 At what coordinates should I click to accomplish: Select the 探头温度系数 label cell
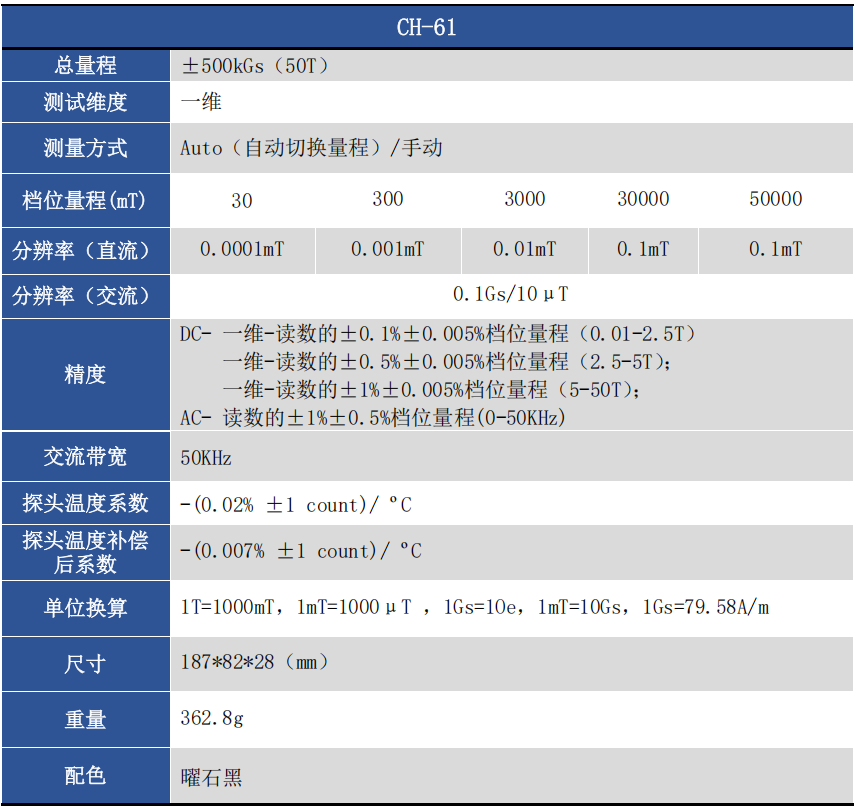click(x=85, y=504)
